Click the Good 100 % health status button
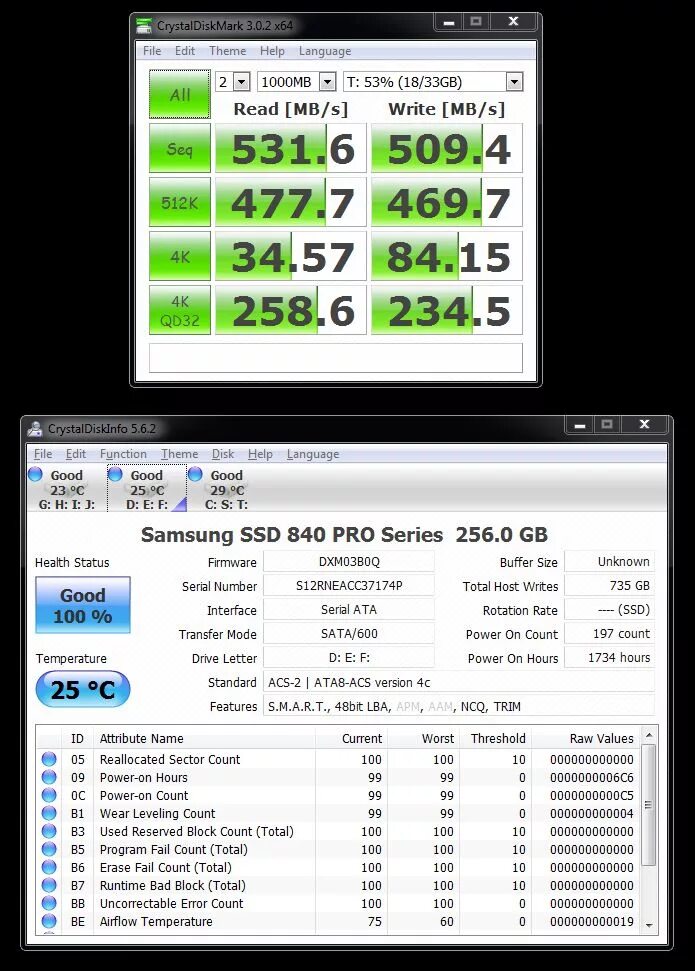The image size is (695, 971). 83,605
